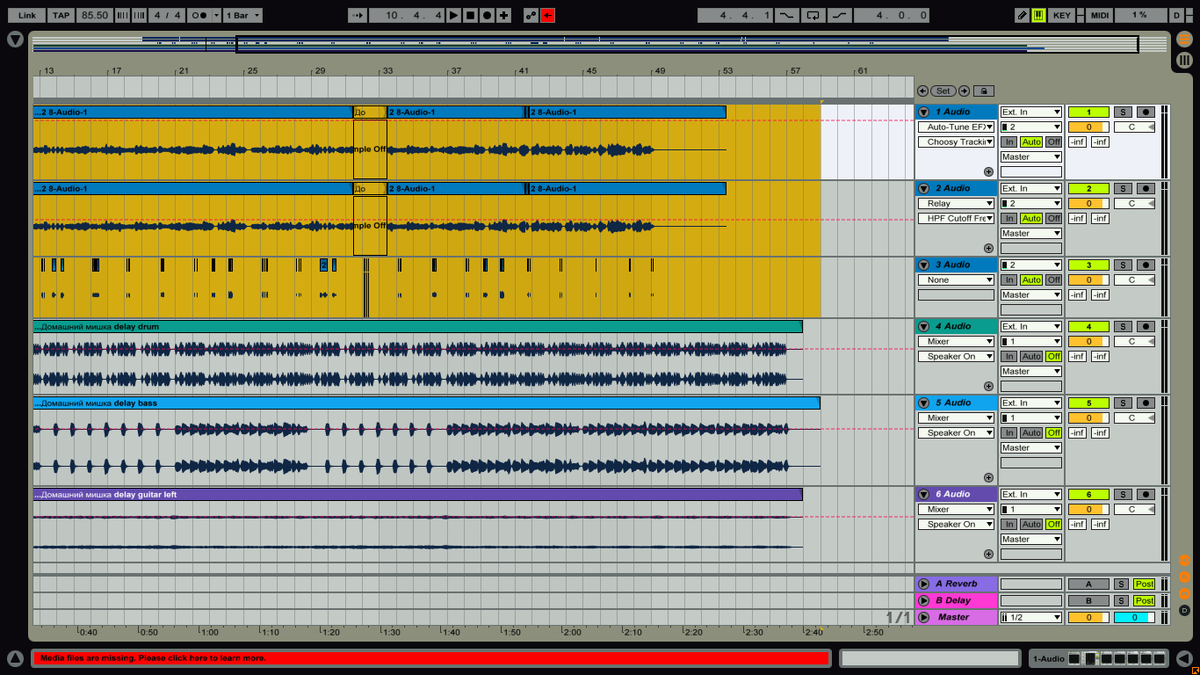1200x675 pixels.
Task: Add automation lane on 2 Audio
Action: pyautogui.click(x=989, y=248)
